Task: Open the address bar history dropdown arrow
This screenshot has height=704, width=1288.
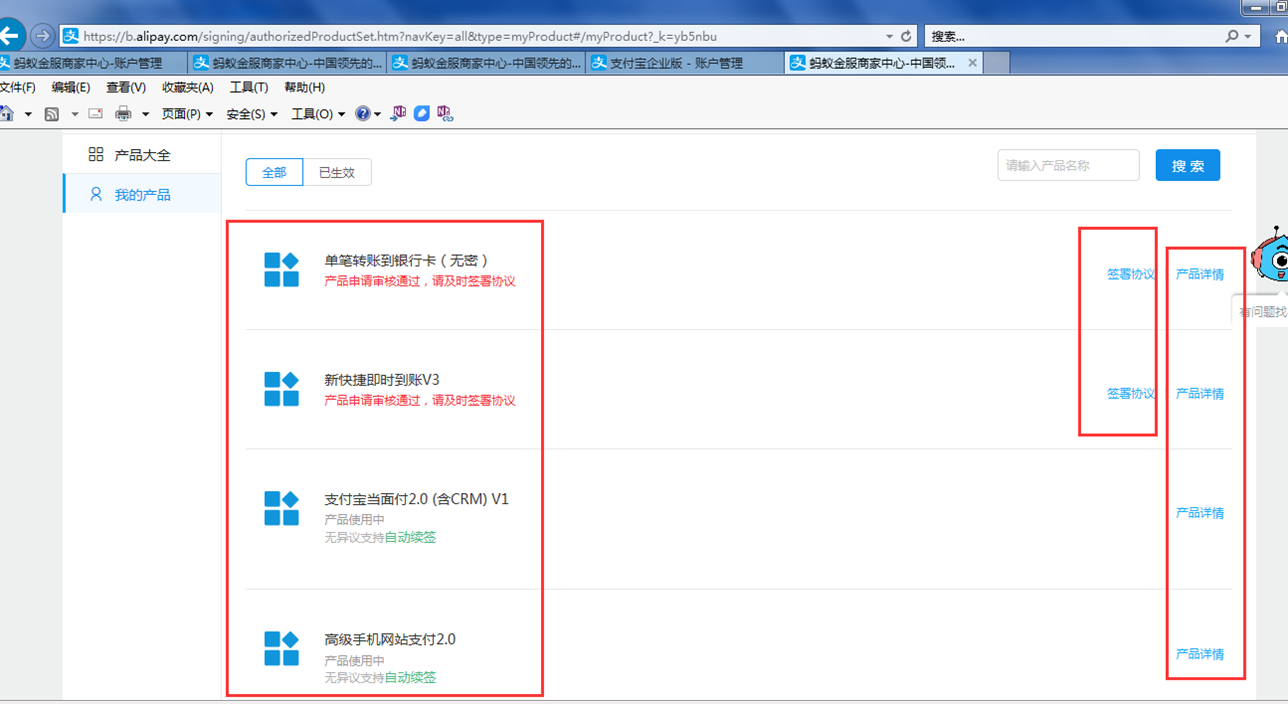Action: (889, 36)
